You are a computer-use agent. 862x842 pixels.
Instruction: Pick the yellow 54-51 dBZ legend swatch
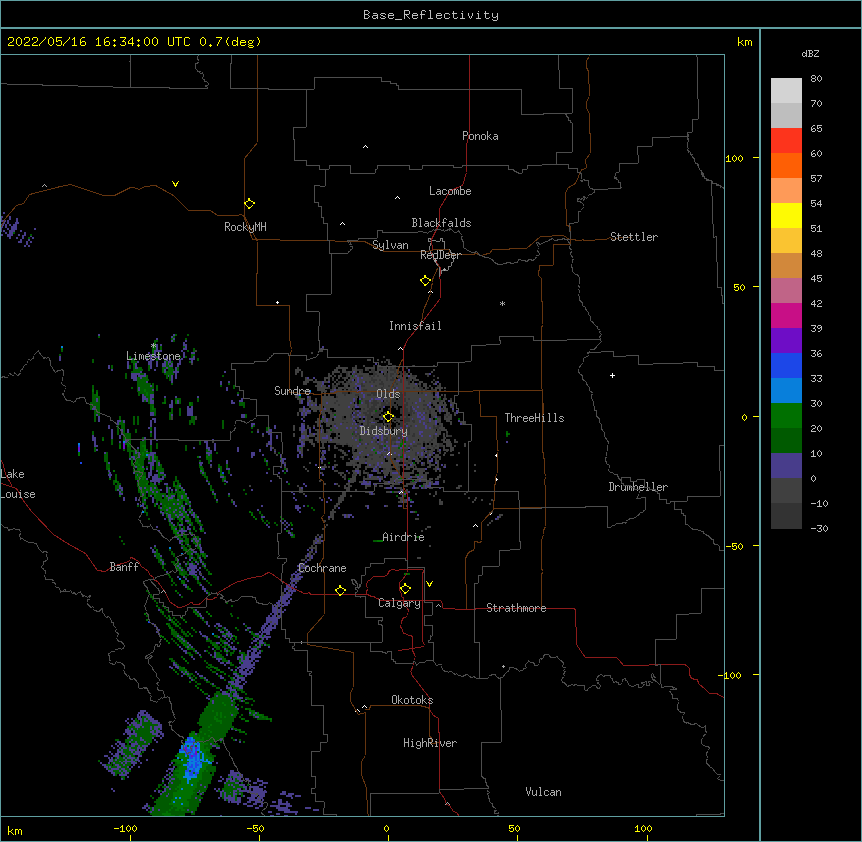786,215
